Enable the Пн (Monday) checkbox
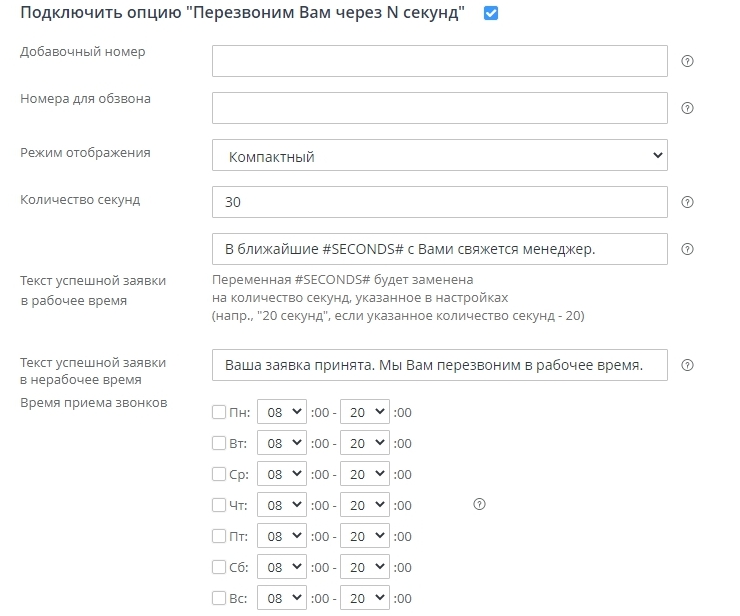 coord(219,412)
